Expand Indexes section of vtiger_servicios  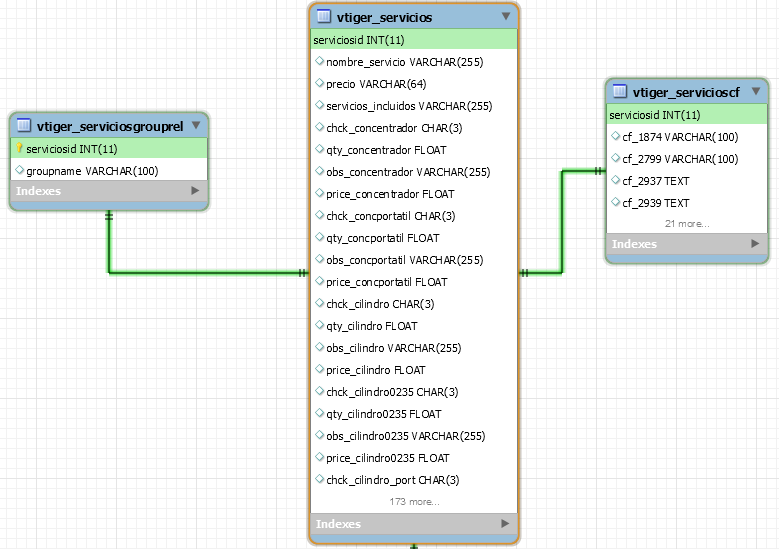click(x=505, y=523)
